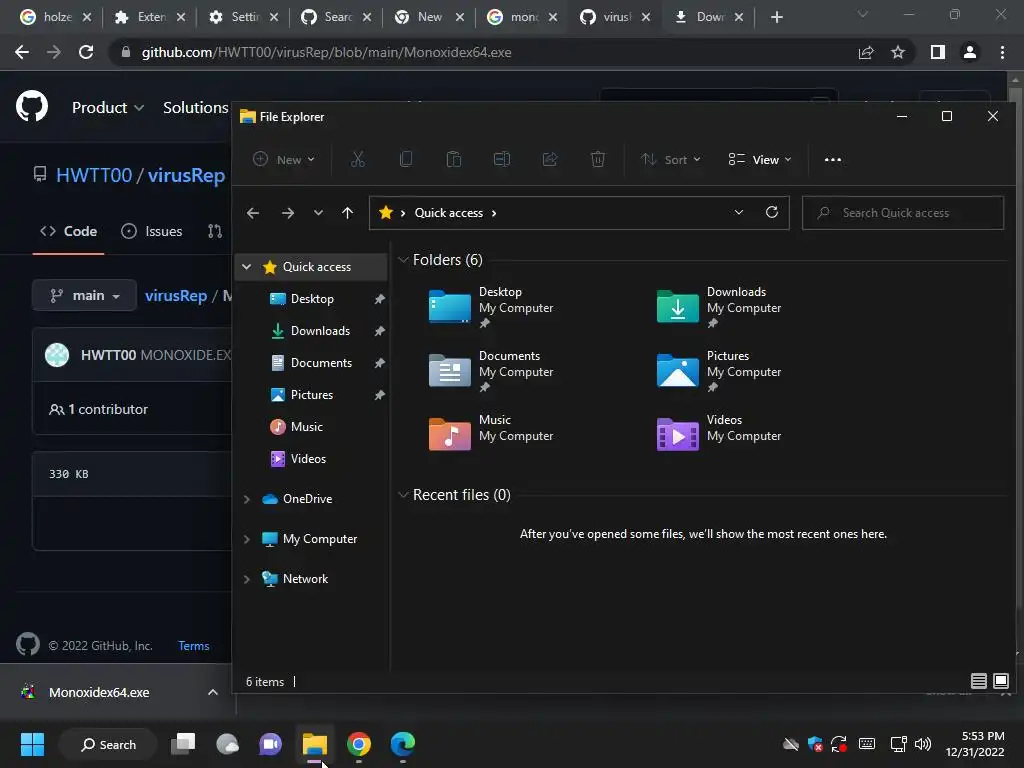Open recent locations dropdown chevron
Screen dimensions: 1024x768
coord(318,213)
